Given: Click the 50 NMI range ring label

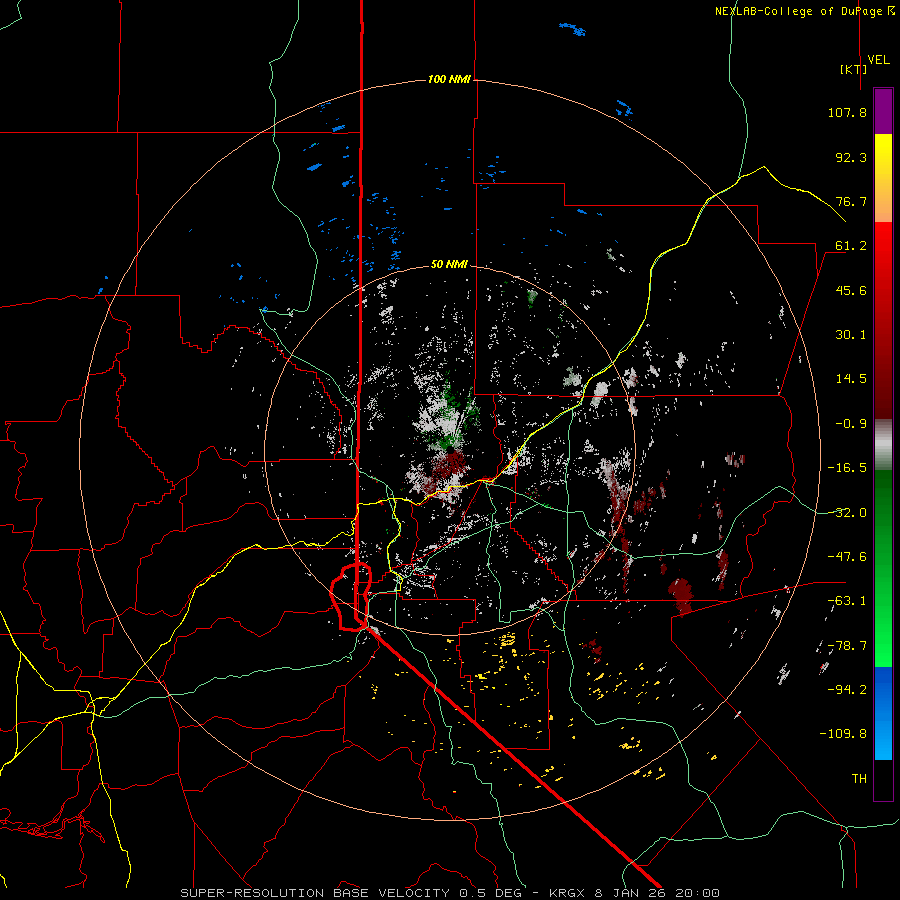Looking at the screenshot, I should [449, 264].
